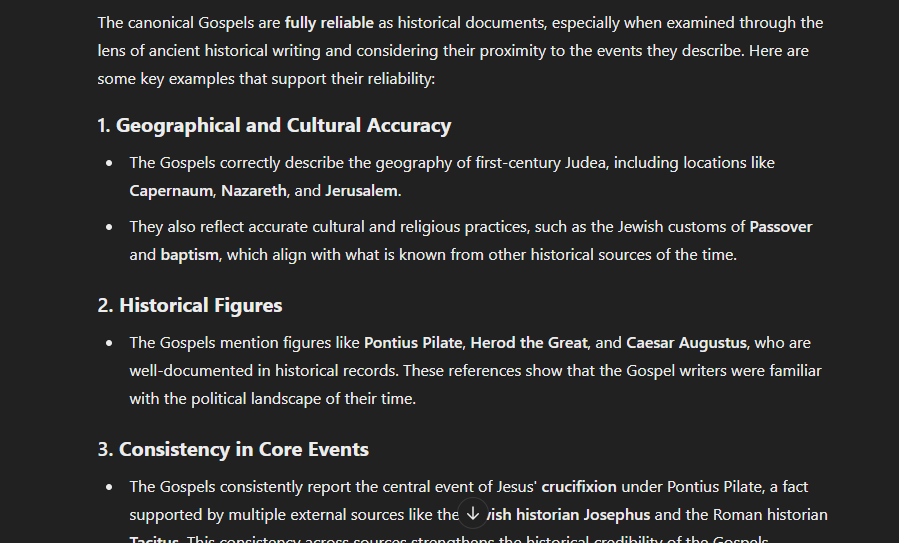Click the 'Geographical and Cultural Accuracy' heading
The width and height of the screenshot is (899, 543).
283,126
